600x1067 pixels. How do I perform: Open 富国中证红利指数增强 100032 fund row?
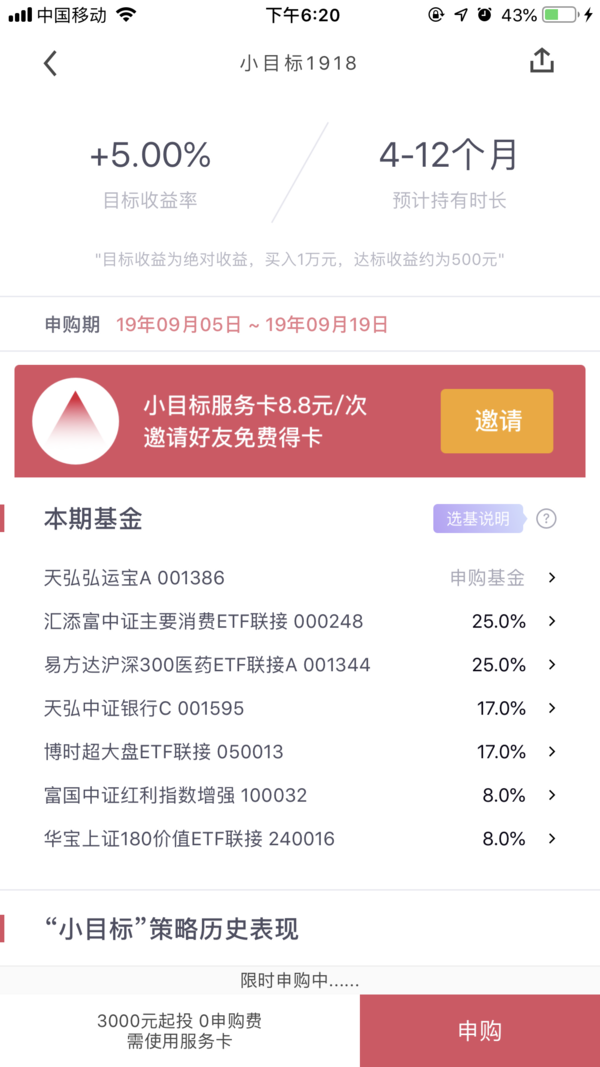(300, 795)
